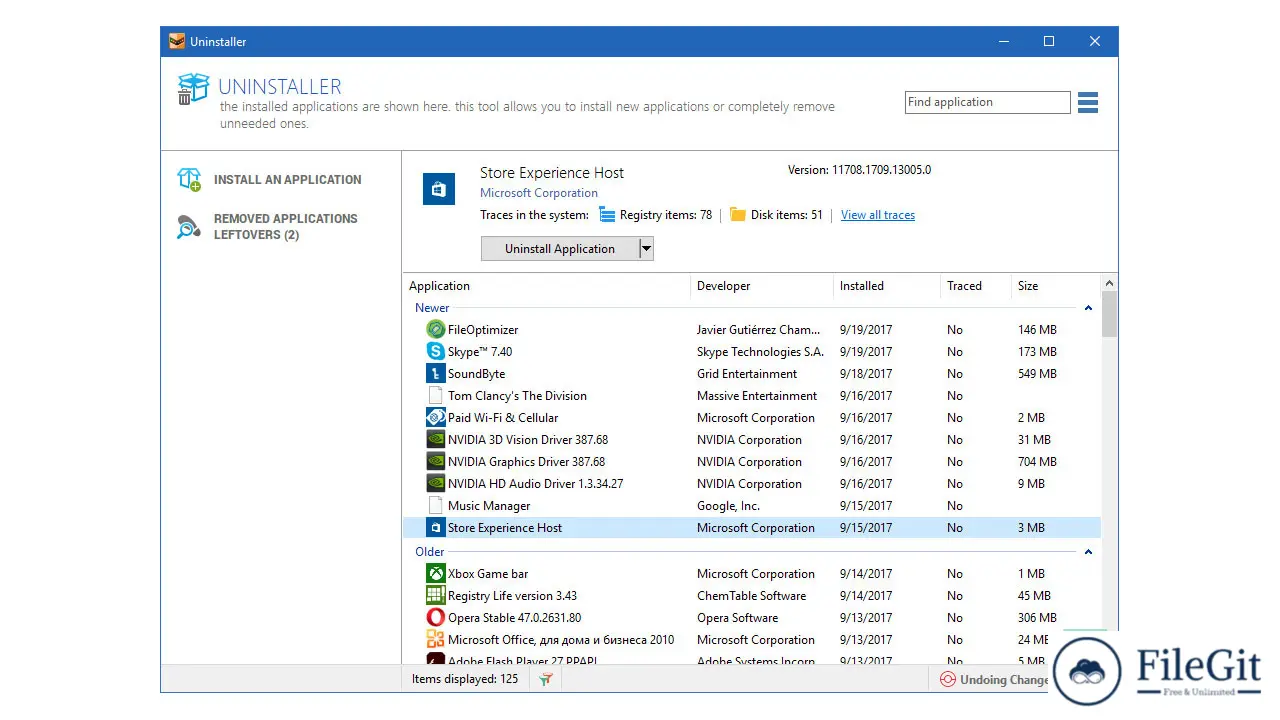
Task: Click the NVIDIA Graphics Driver icon
Action: [435, 462]
